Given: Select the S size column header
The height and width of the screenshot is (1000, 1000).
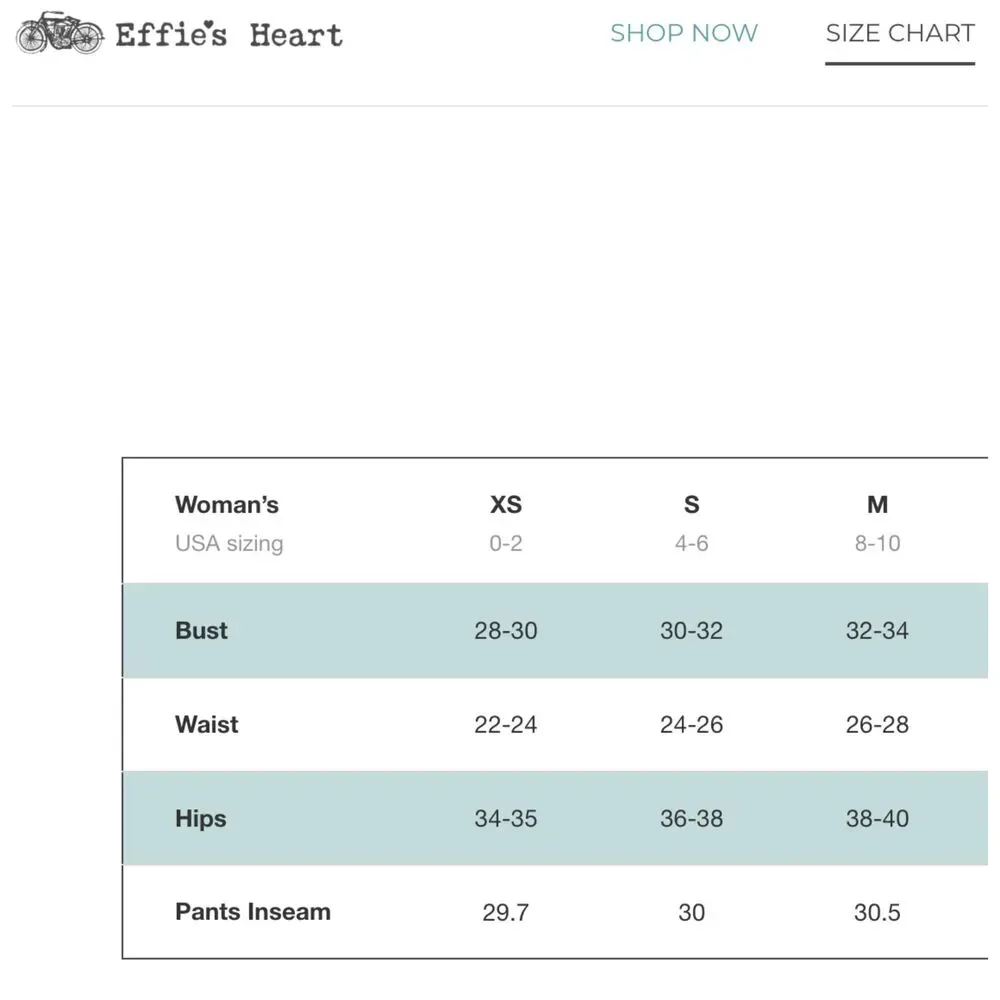Looking at the screenshot, I should 691,505.
